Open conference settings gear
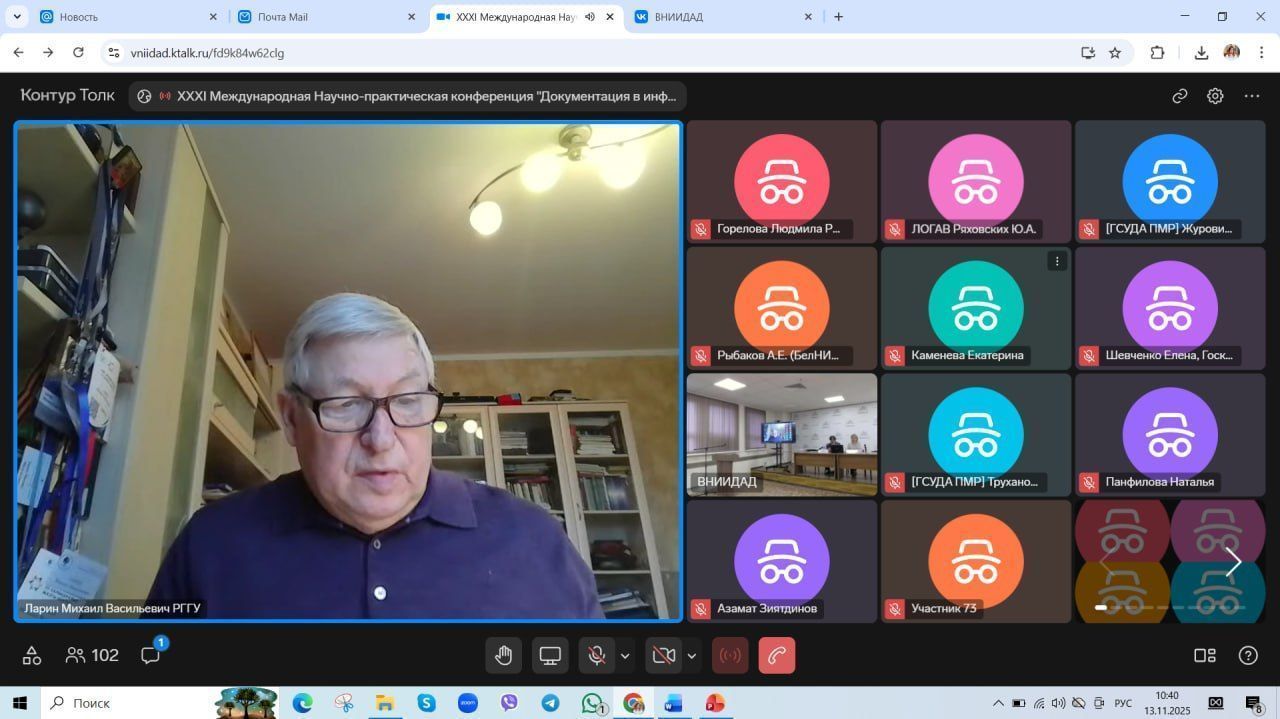Viewport: 1280px width, 719px height. click(1215, 96)
